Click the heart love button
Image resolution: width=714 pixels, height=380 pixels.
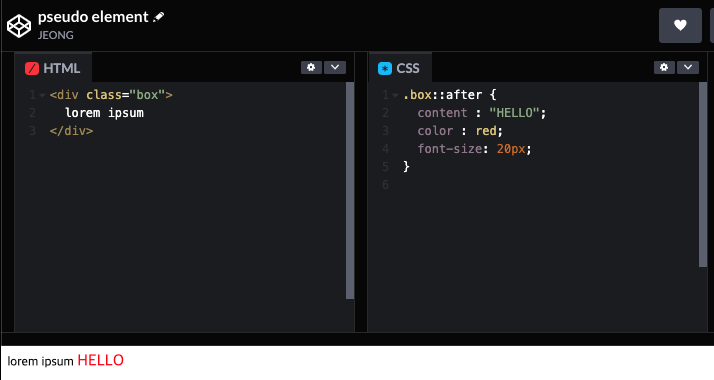[680, 25]
